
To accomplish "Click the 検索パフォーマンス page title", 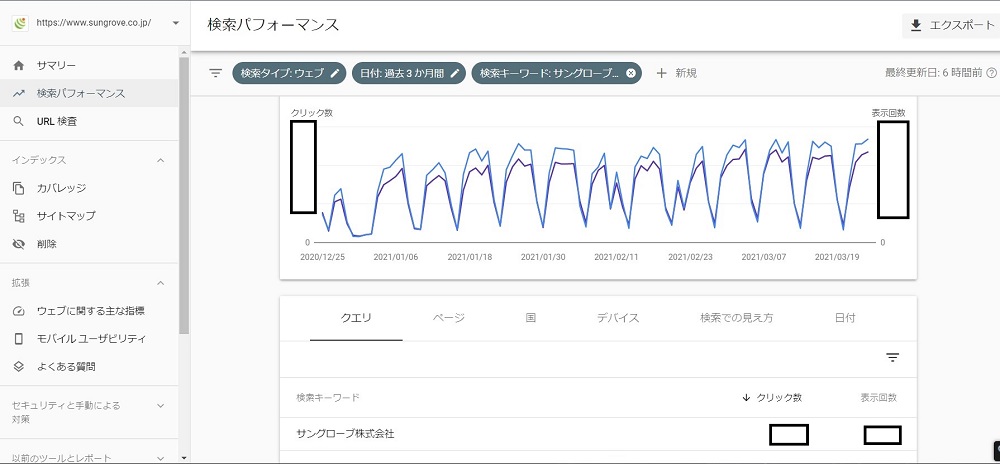I will (273, 25).
